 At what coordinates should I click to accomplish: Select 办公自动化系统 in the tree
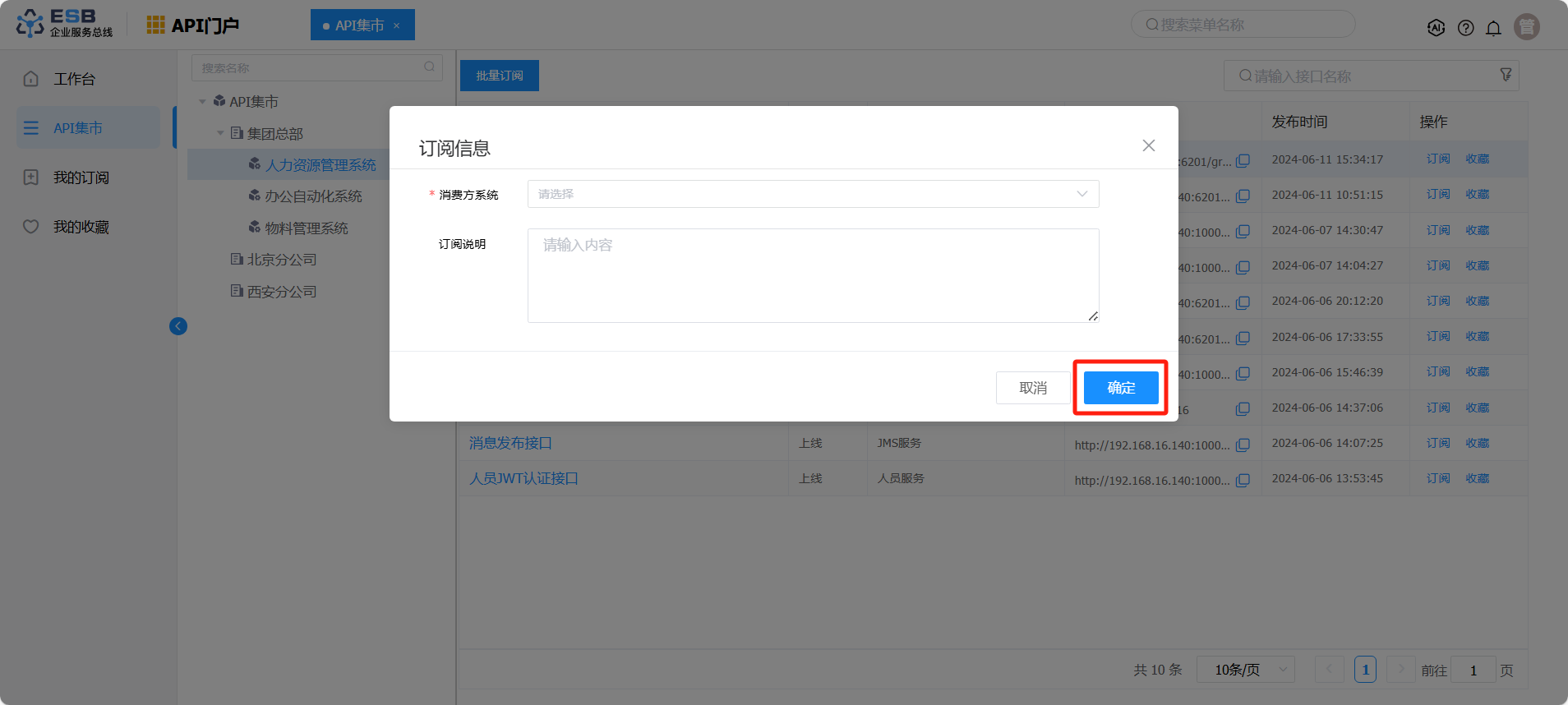pos(313,196)
